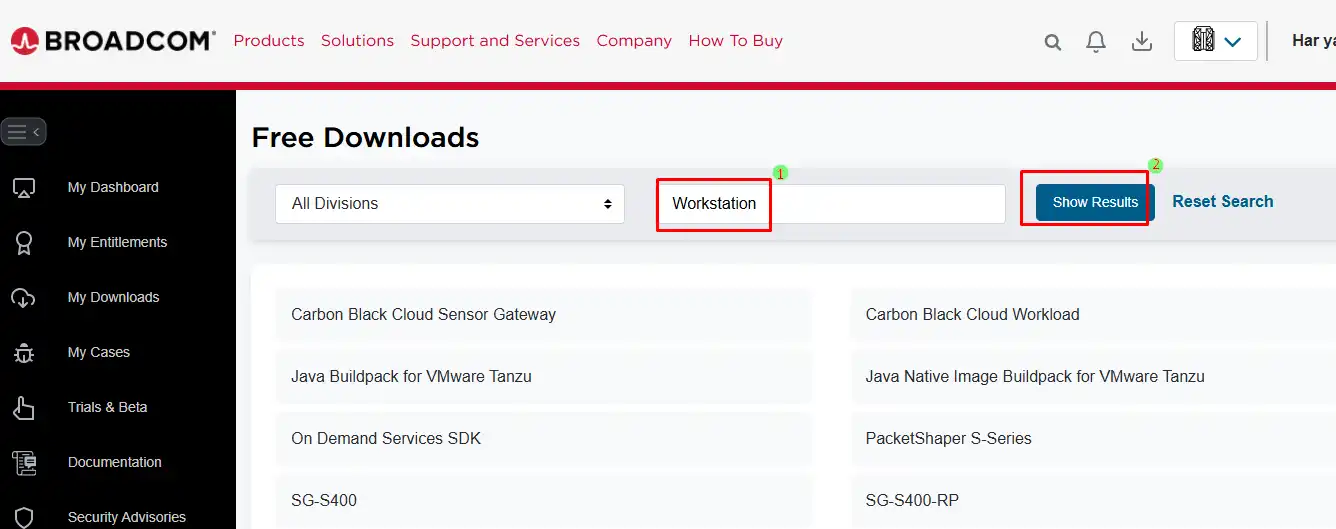This screenshot has height=529, width=1336.
Task: Click the download tray icon in header
Action: [x=1141, y=41]
